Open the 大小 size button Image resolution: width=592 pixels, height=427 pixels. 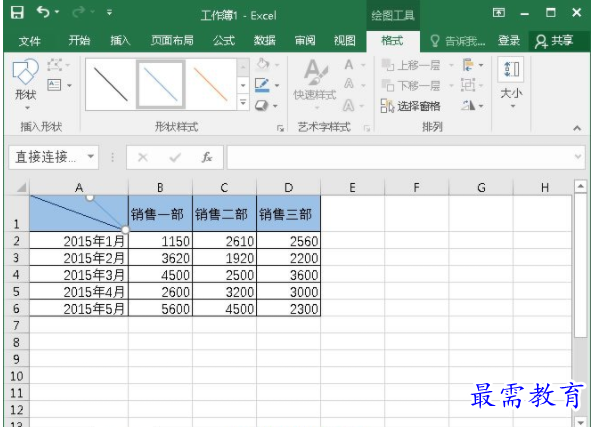(511, 83)
